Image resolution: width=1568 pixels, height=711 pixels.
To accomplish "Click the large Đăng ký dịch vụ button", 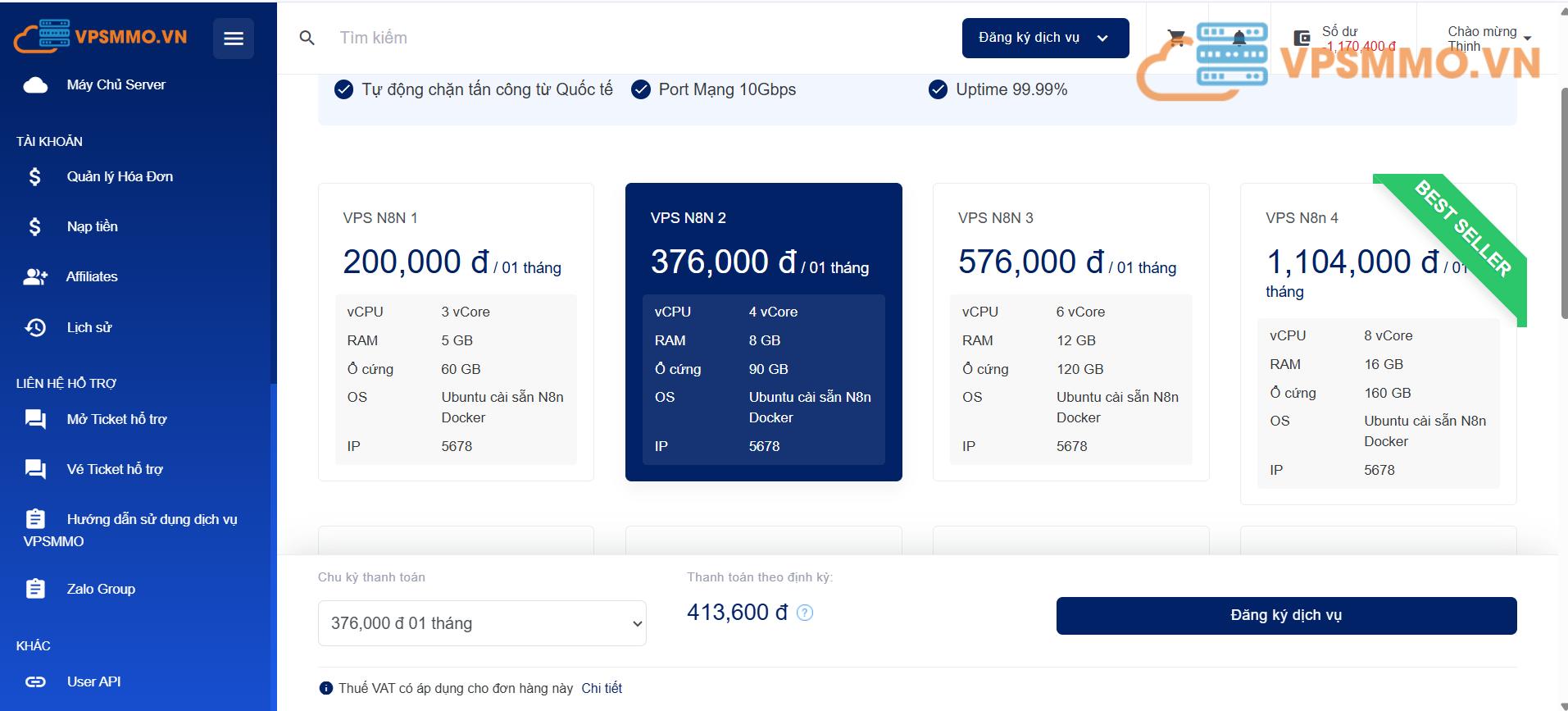I will coord(1286,615).
